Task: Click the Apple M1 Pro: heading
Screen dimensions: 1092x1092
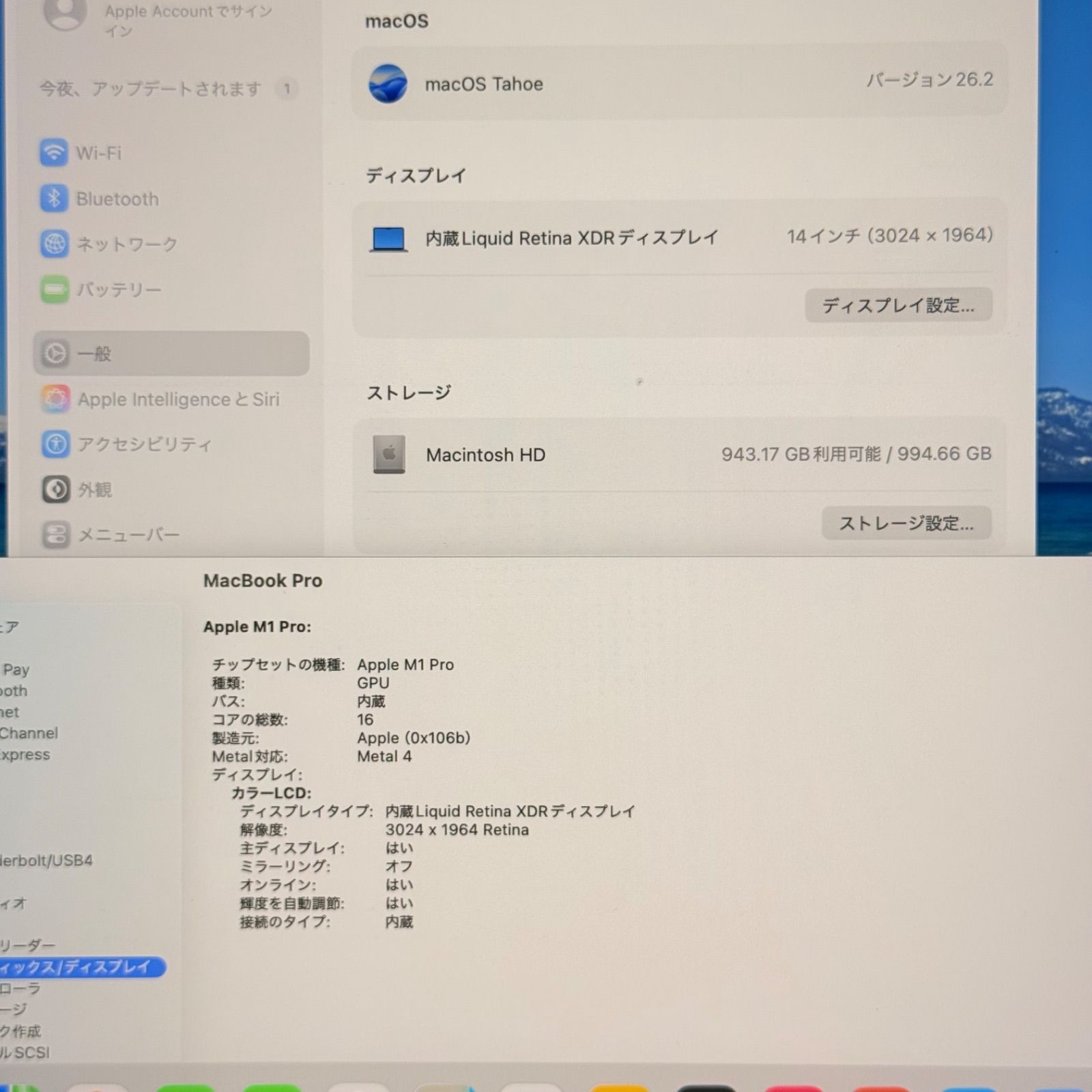Action: coord(257,627)
